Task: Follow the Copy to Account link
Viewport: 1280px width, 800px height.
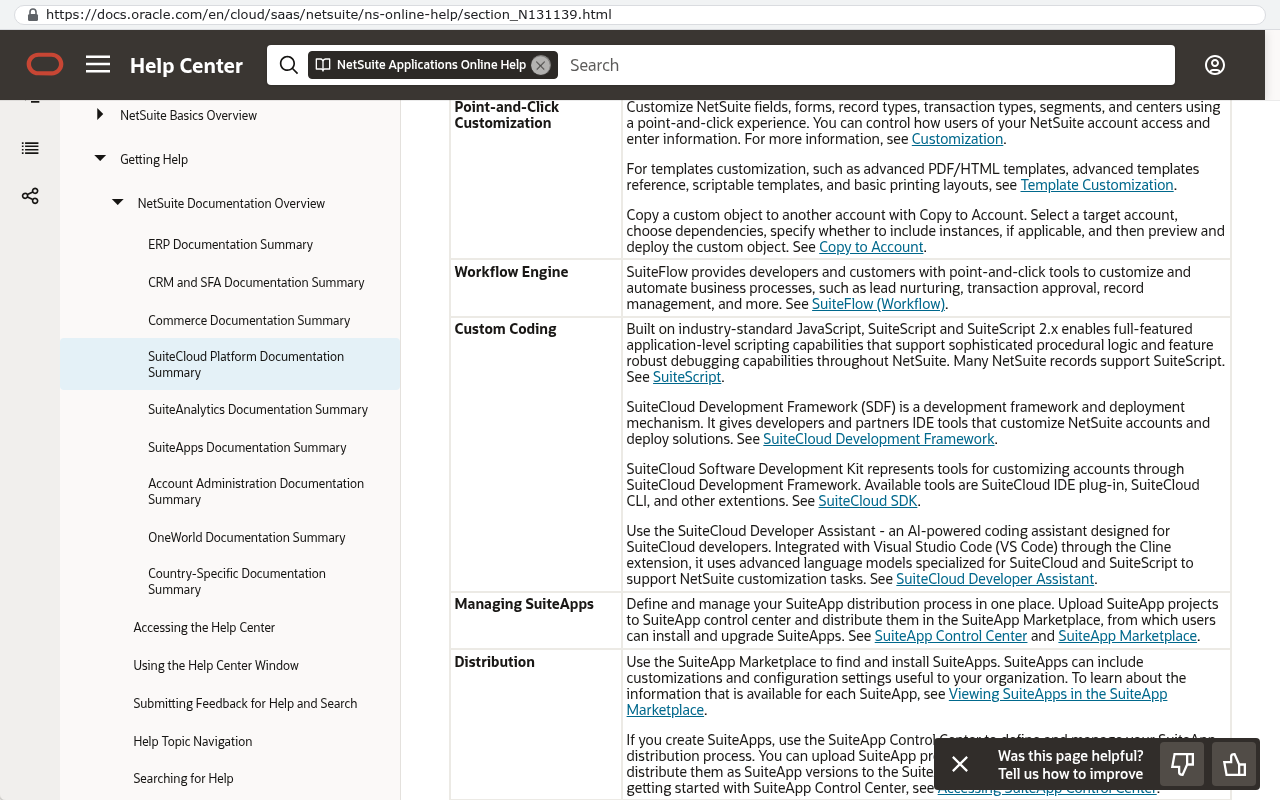Action: (871, 247)
